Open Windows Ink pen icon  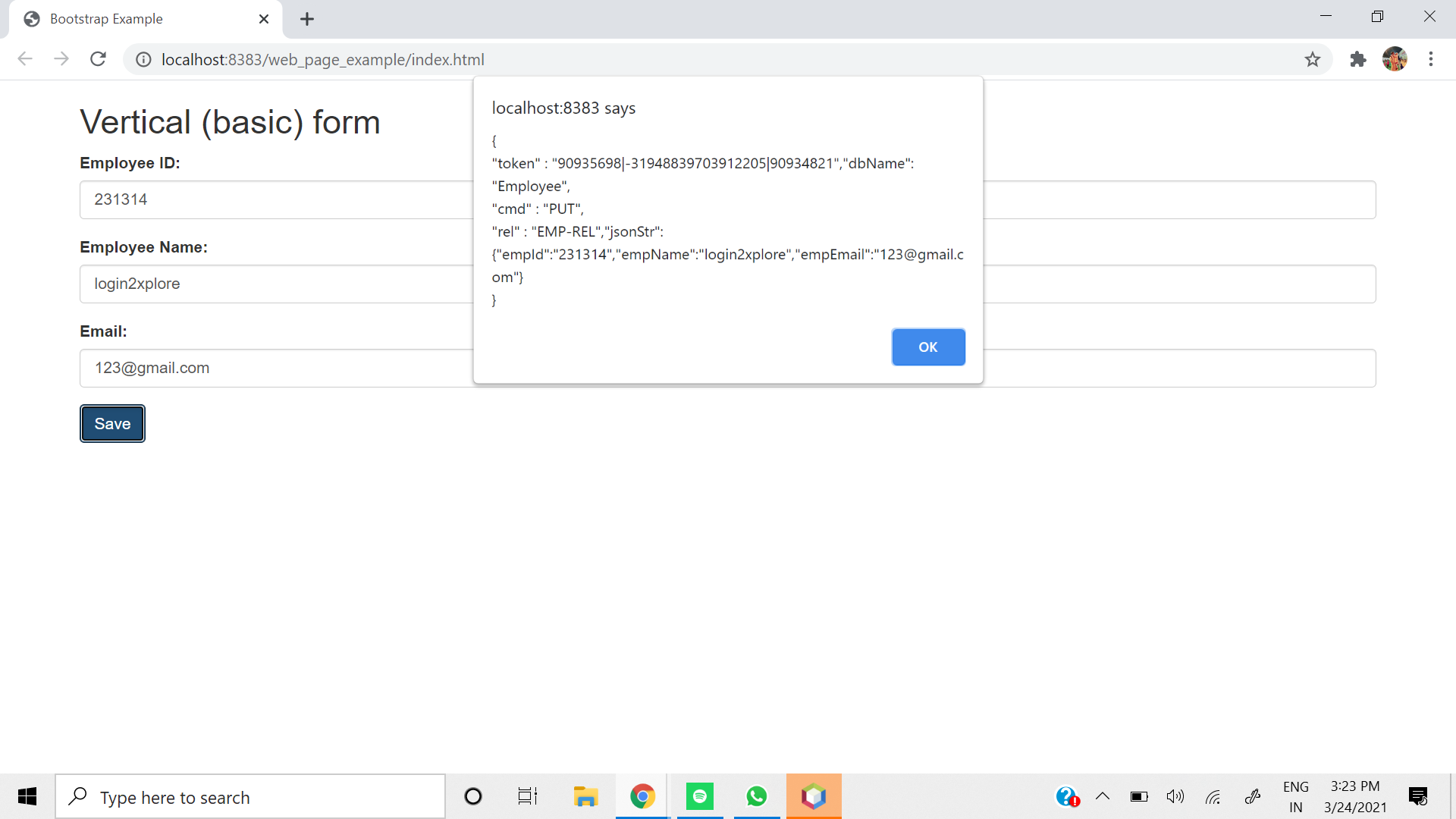click(x=1253, y=796)
